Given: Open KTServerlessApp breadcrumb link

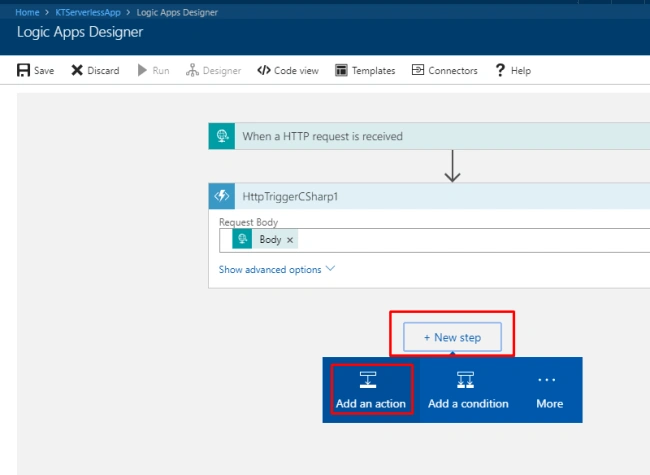Looking at the screenshot, I should [x=88, y=12].
